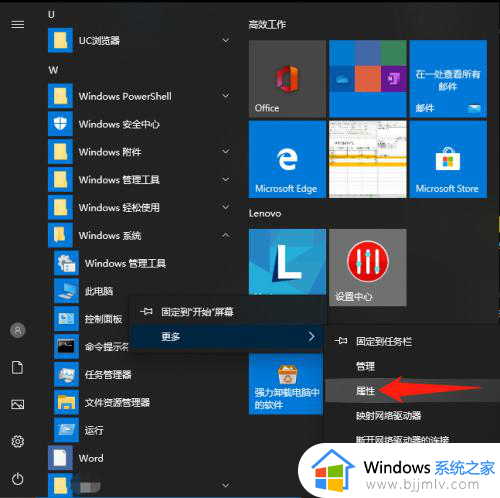The width and height of the screenshot is (500, 498).
Task: Expand Windows 管理工具 folder chevron
Action: [226, 180]
